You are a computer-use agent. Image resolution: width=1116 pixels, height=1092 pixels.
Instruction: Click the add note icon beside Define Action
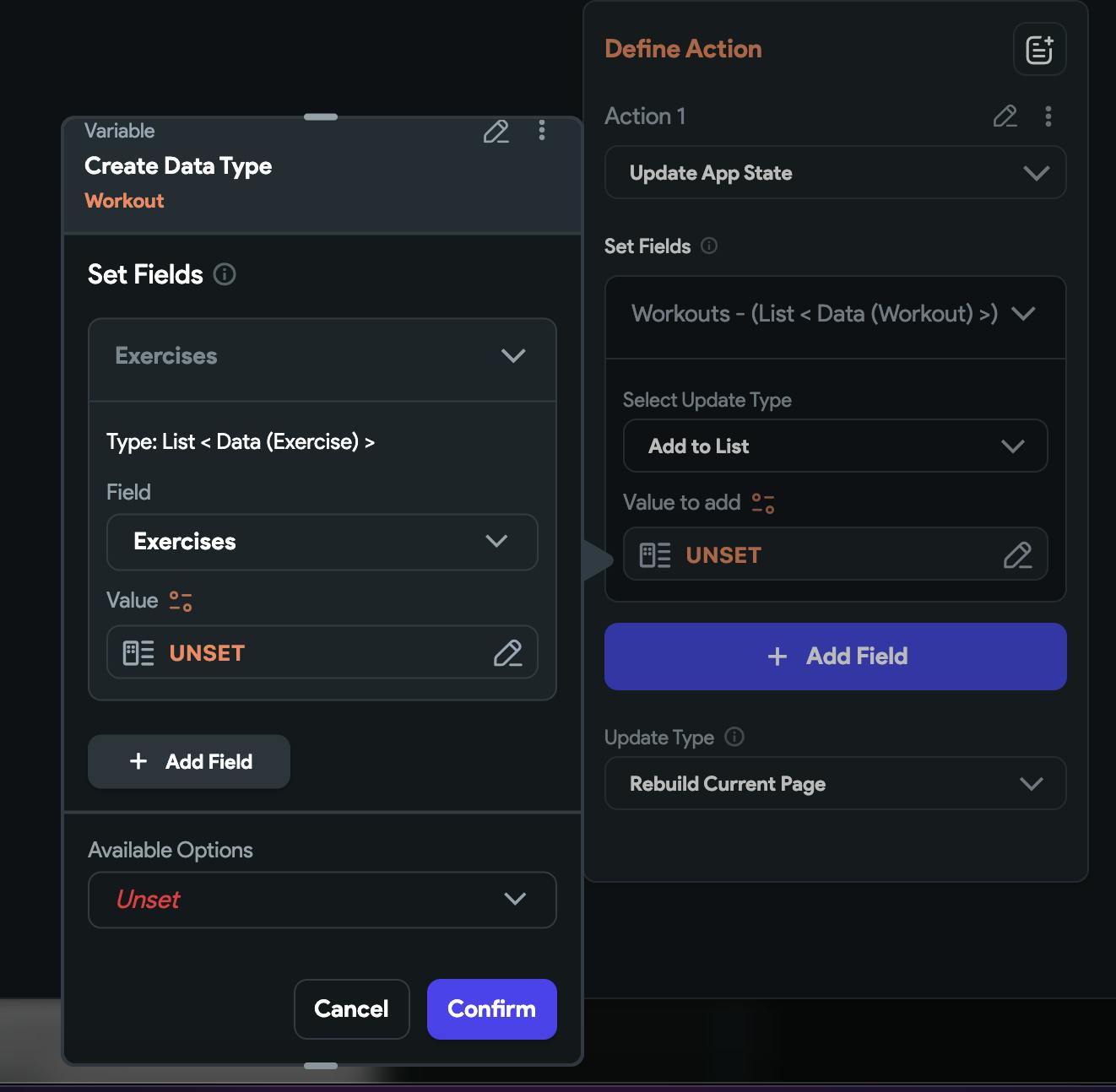(x=1039, y=50)
